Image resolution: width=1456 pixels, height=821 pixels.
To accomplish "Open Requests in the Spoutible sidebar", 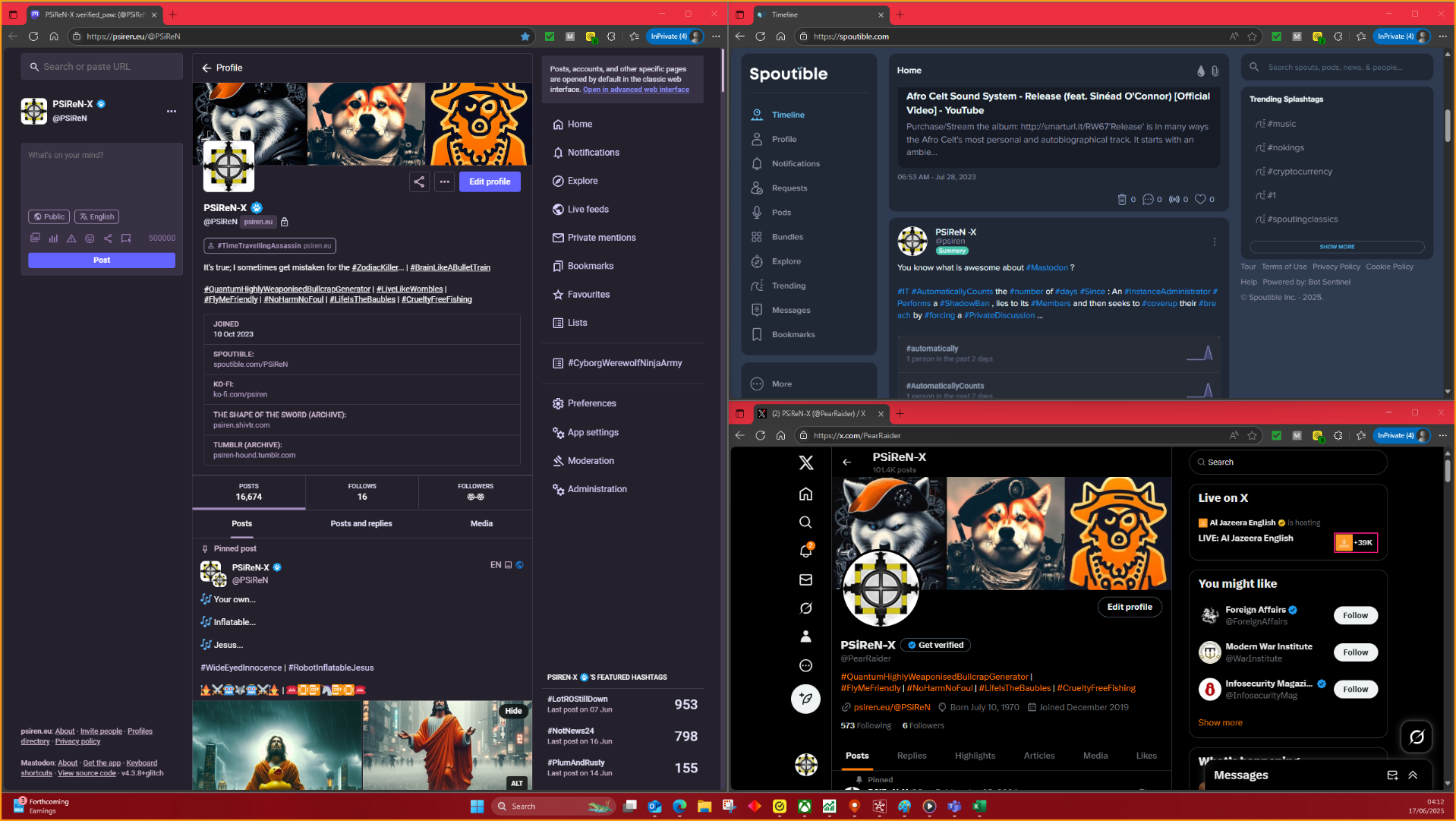I will click(x=789, y=188).
